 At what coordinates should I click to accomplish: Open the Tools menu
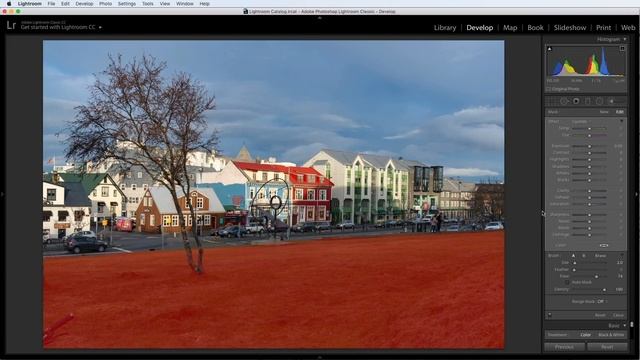[147, 4]
